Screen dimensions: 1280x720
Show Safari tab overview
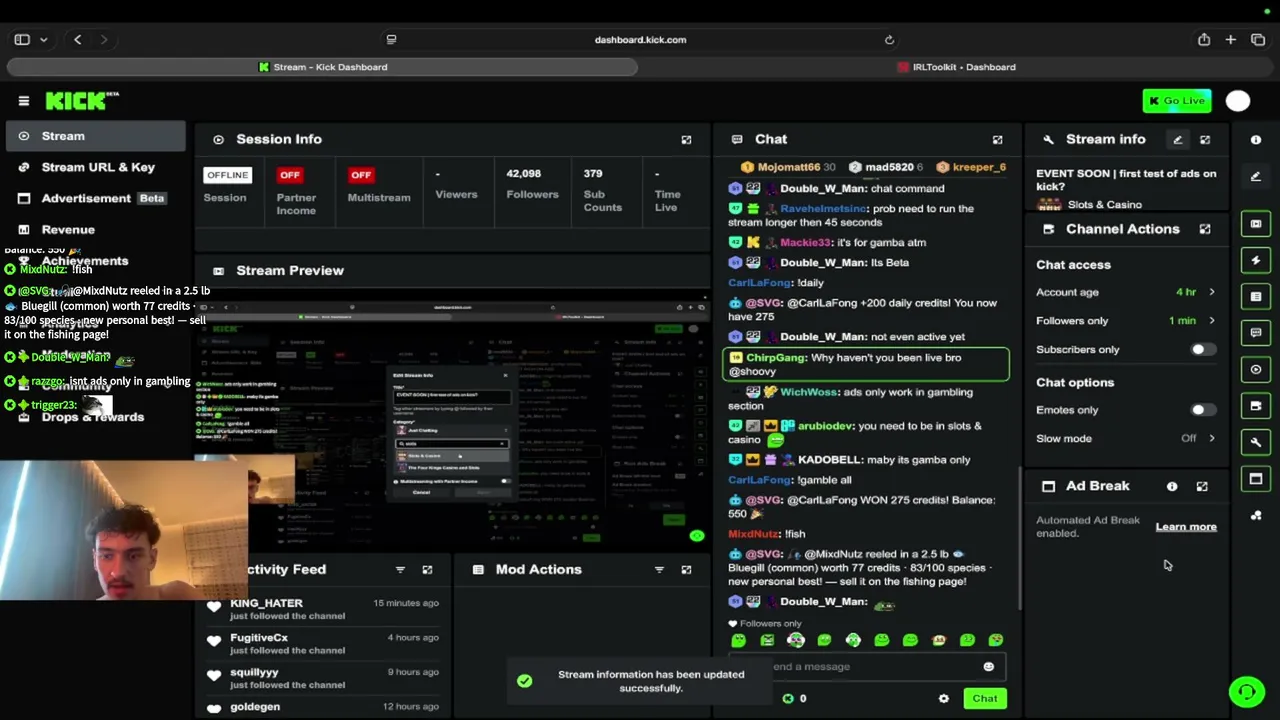1258,40
